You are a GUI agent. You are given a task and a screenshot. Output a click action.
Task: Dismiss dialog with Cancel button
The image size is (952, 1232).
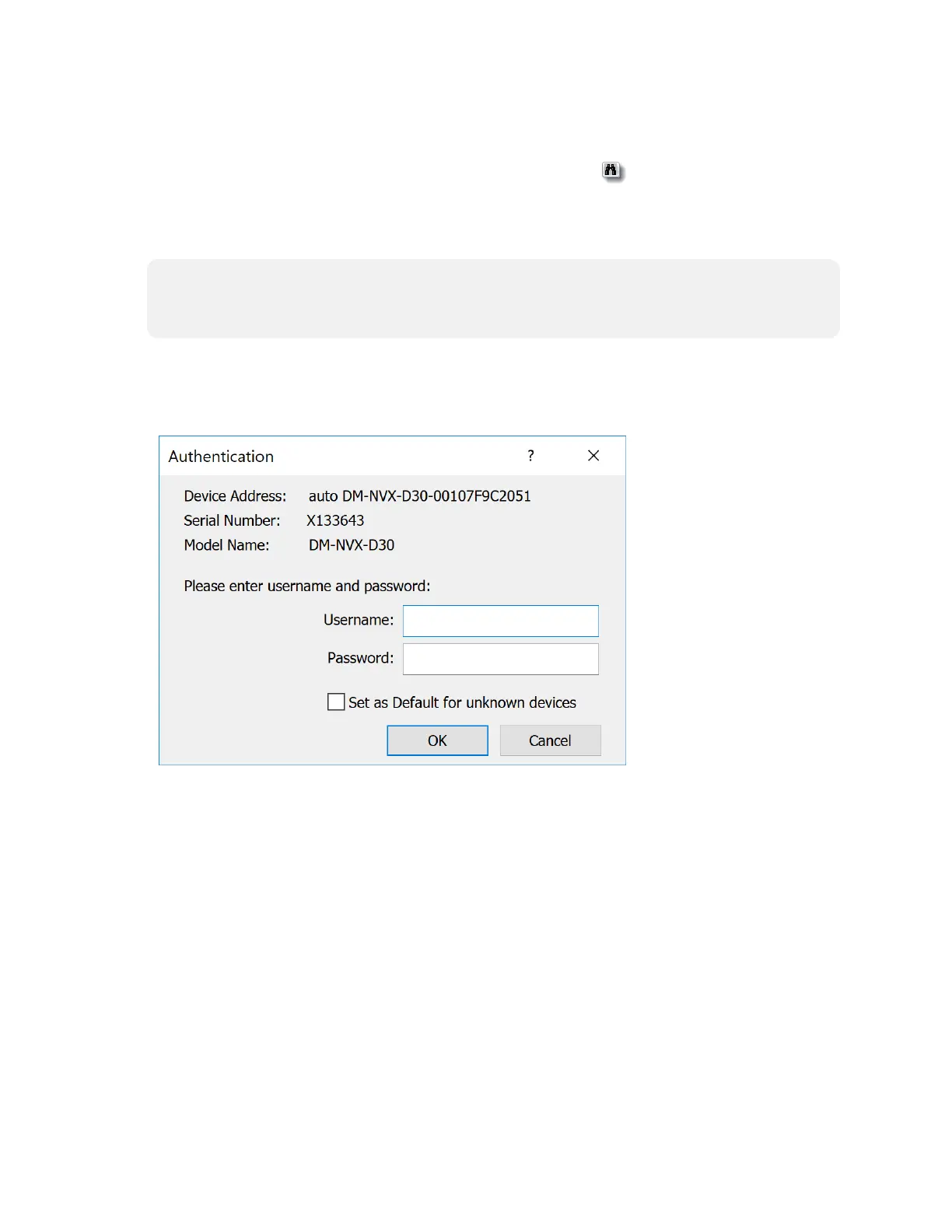coord(550,740)
